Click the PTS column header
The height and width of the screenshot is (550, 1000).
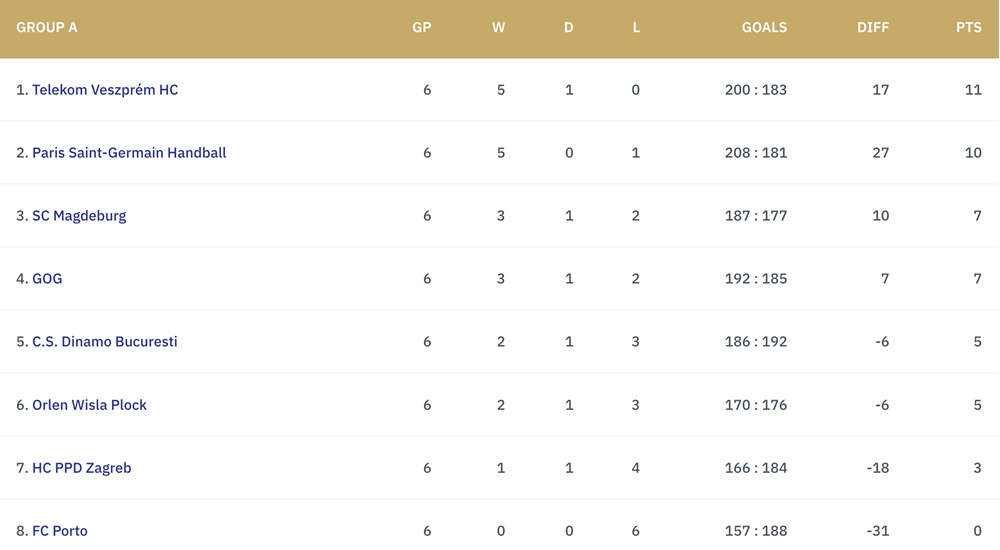tap(969, 27)
